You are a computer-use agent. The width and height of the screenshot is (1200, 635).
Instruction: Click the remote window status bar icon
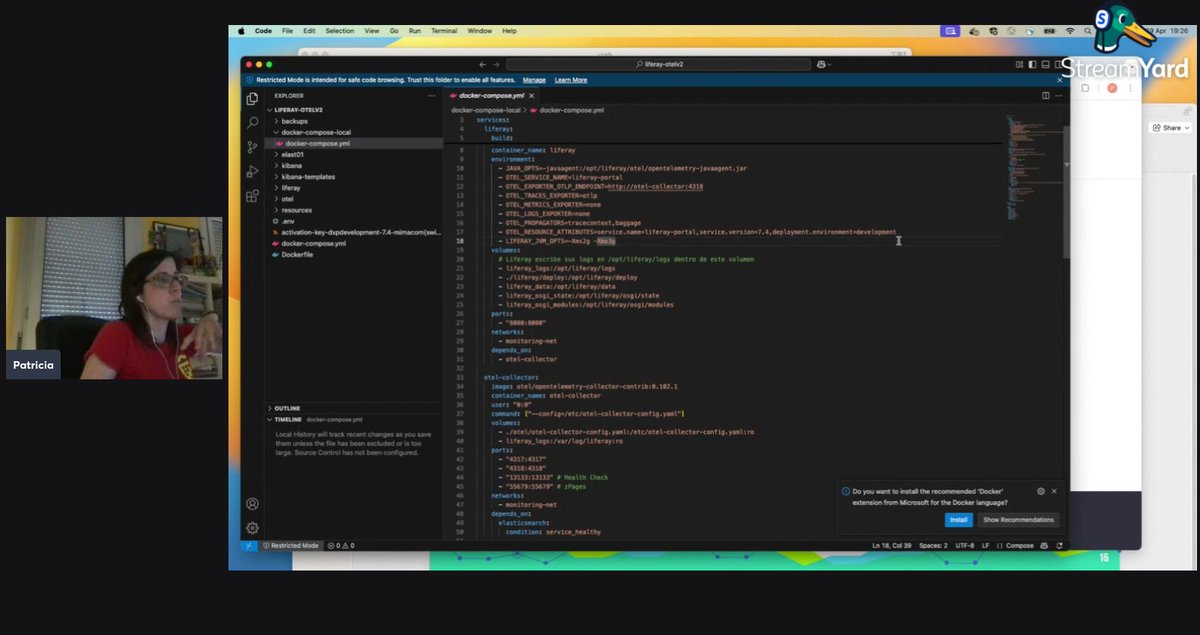[250, 545]
